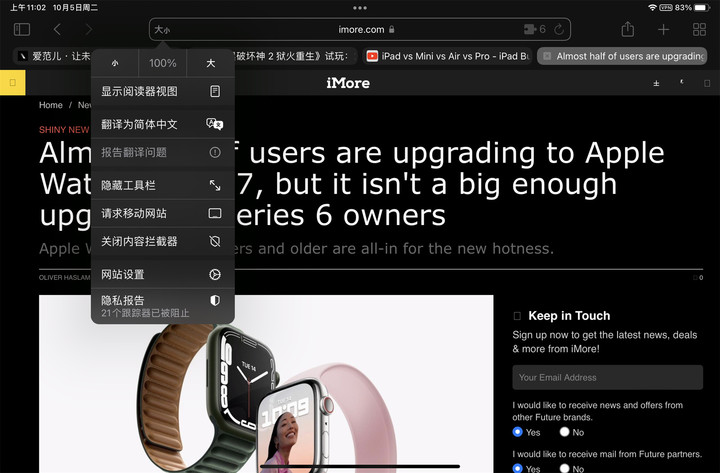The width and height of the screenshot is (720, 473).
Task: Turn off content blockers menu item
Action: (x=162, y=242)
